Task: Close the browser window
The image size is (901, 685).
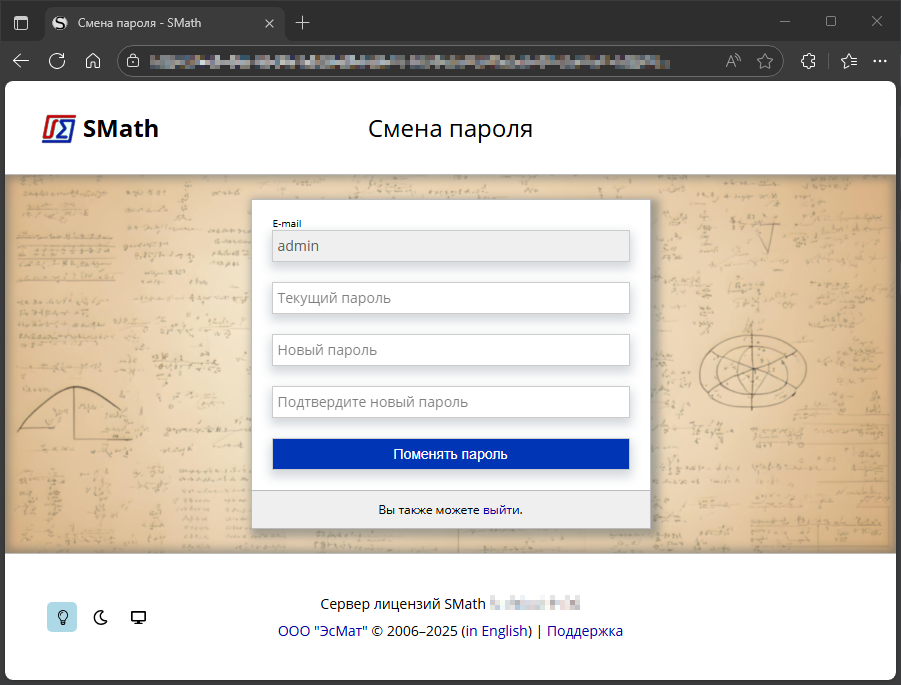Action: 876,21
